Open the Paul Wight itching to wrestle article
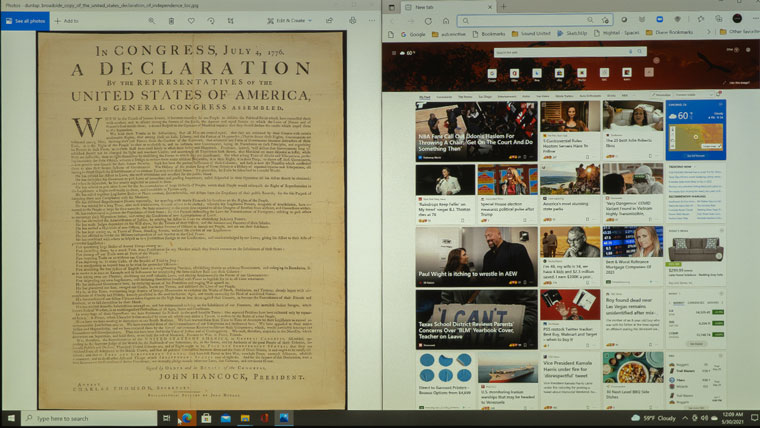Image resolution: width=760 pixels, height=428 pixels. 476,256
